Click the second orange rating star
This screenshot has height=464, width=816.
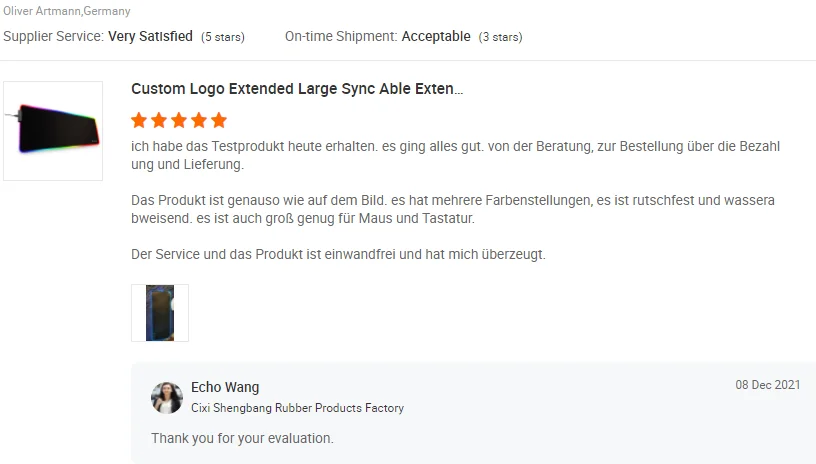[x=159, y=121]
